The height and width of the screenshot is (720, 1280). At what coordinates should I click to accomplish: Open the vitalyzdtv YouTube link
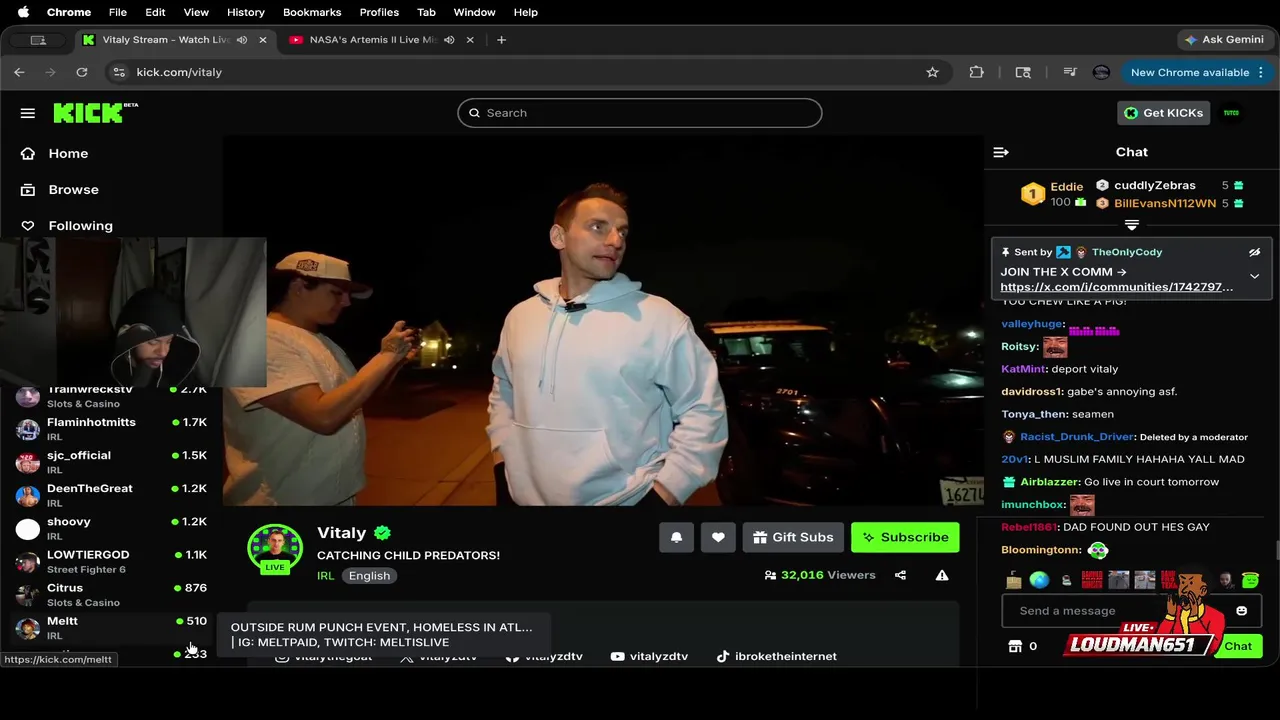(x=649, y=656)
